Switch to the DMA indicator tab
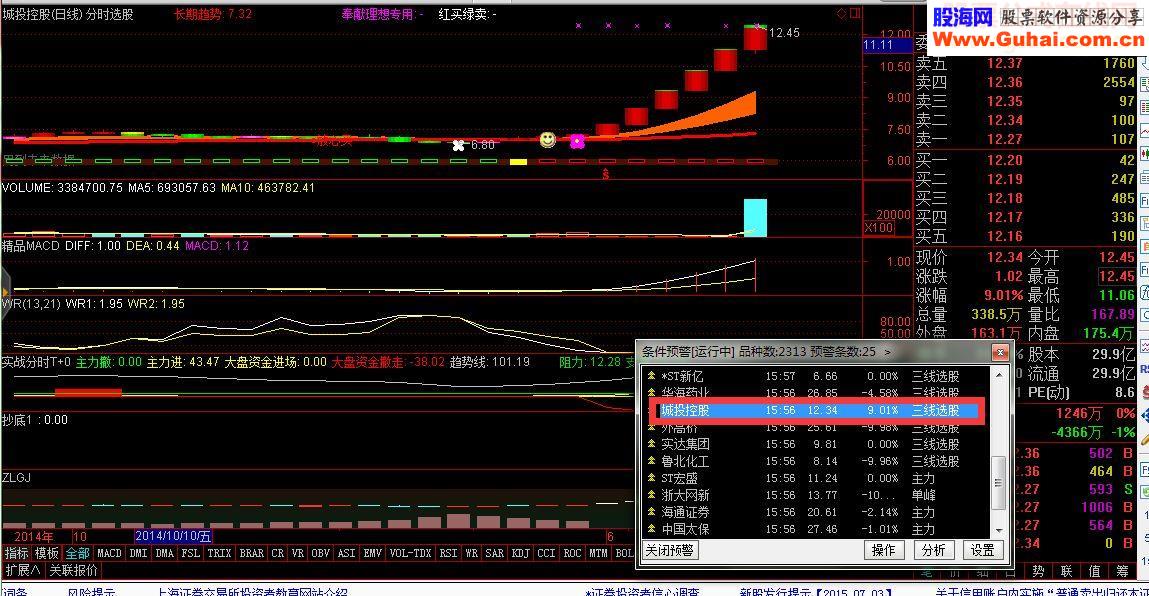The height and width of the screenshot is (596, 1149). point(165,553)
